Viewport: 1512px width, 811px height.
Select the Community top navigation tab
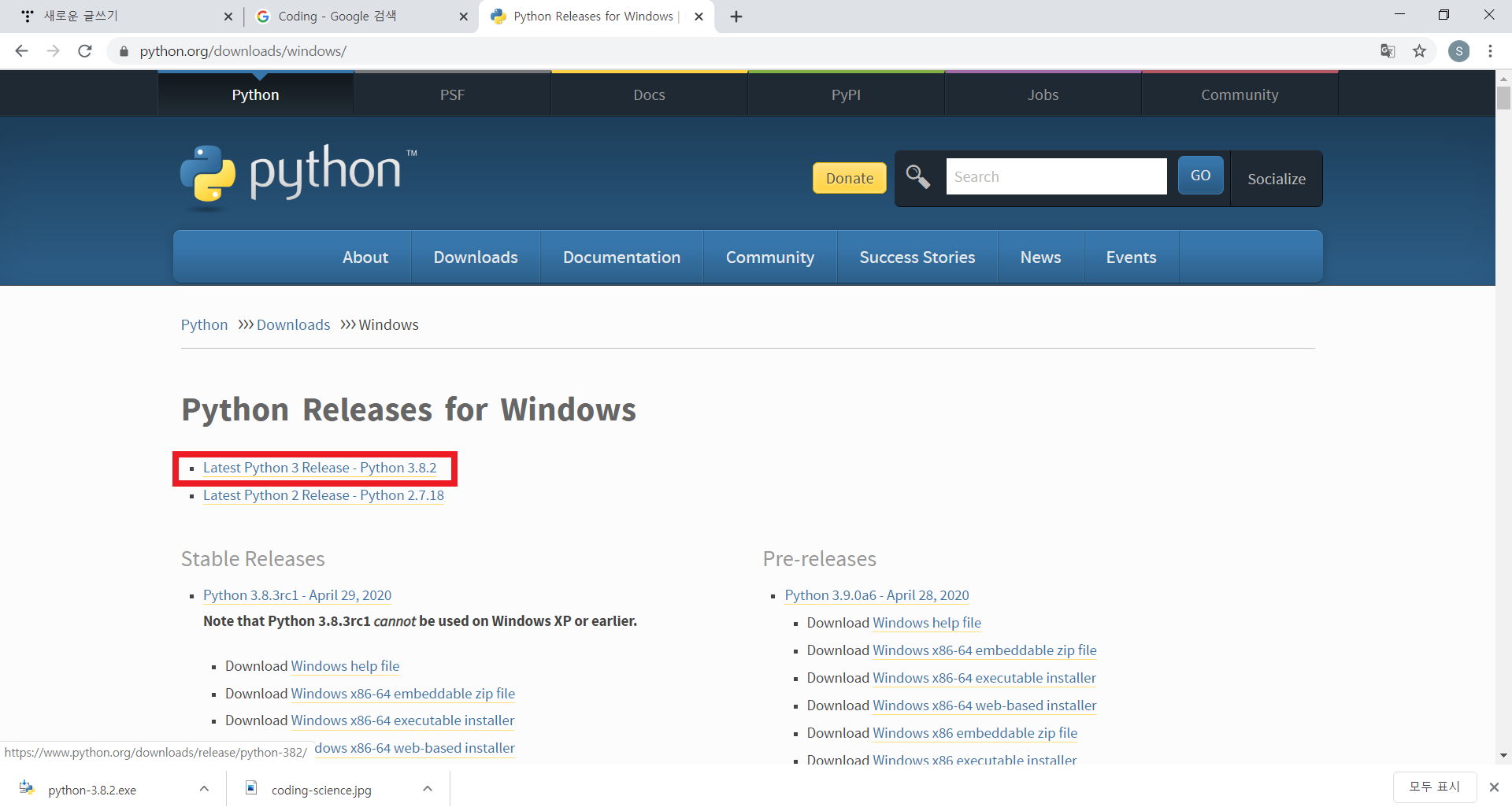[x=1240, y=94]
